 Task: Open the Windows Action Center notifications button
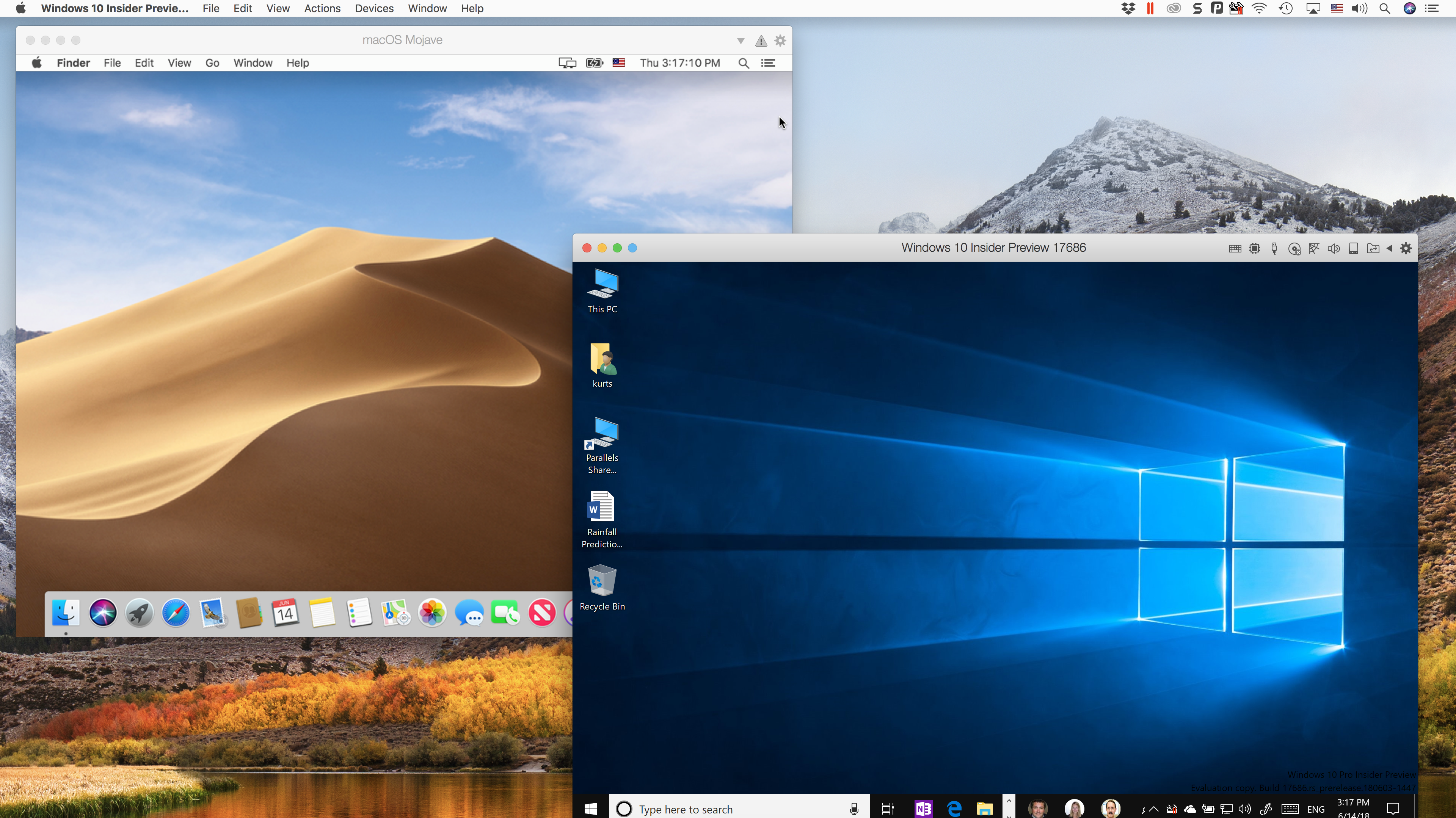(1393, 809)
